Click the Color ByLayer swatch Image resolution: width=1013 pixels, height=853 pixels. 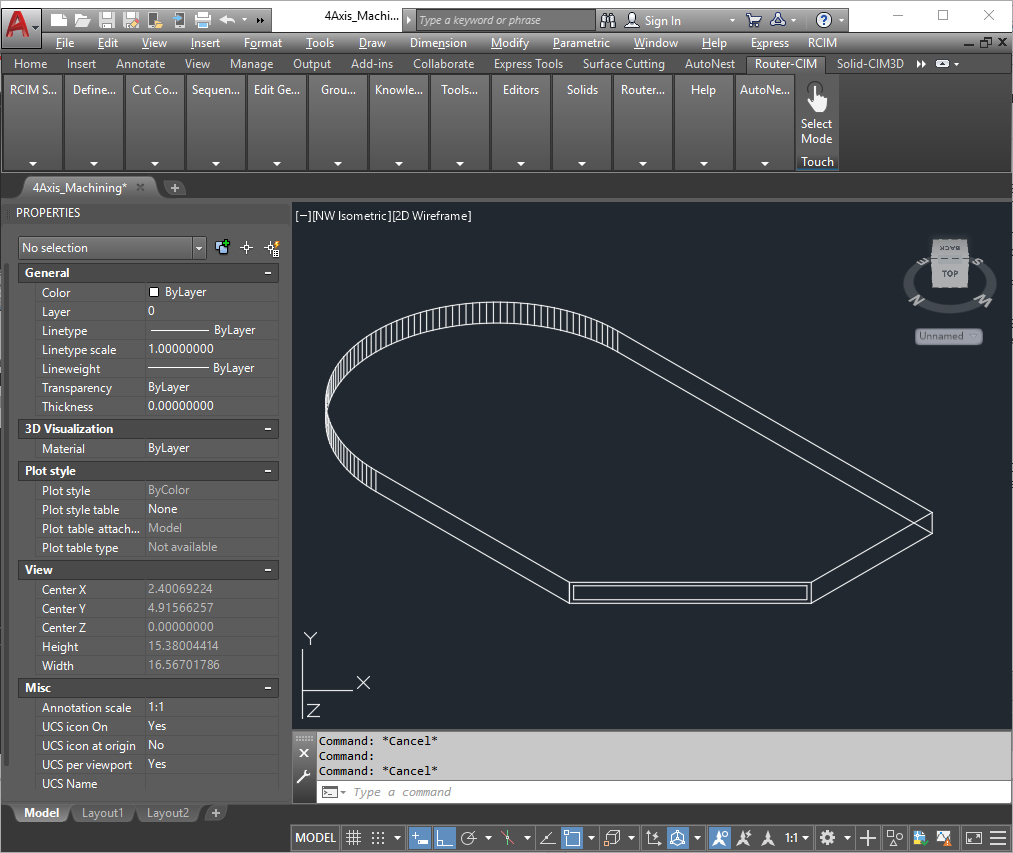(154, 292)
